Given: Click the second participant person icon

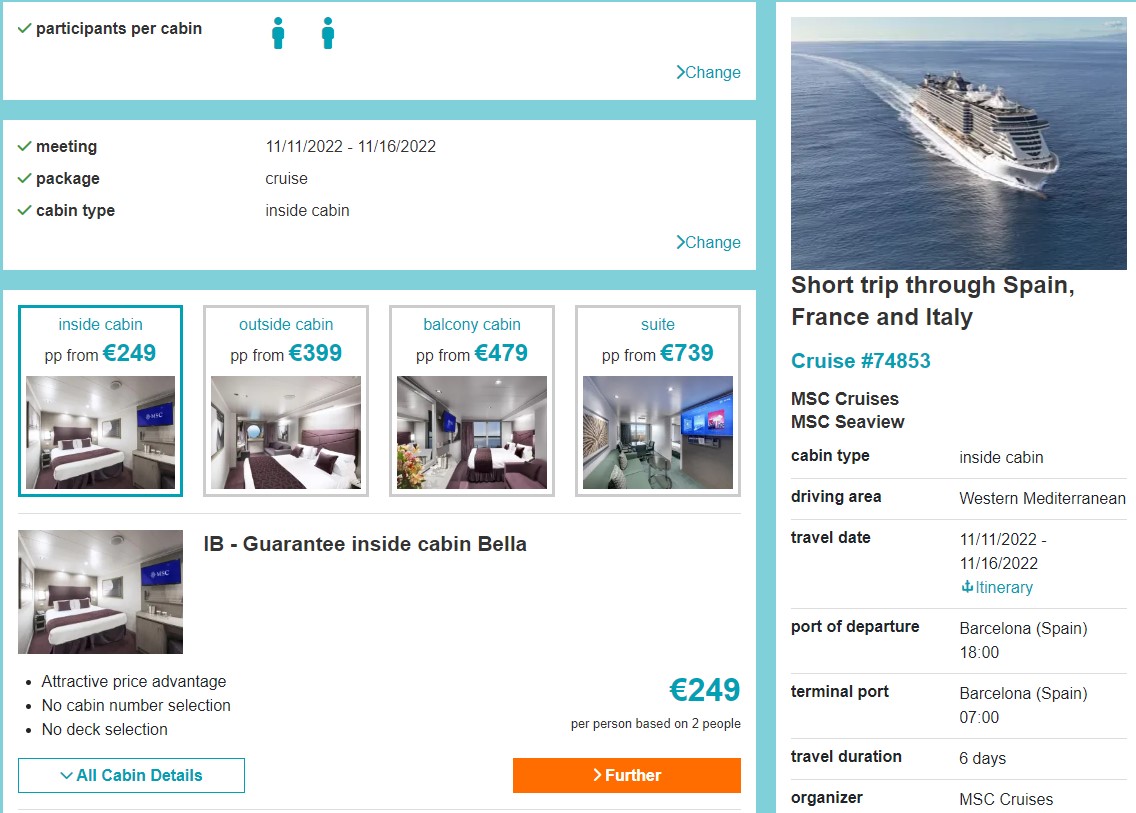Looking at the screenshot, I should click(x=328, y=33).
